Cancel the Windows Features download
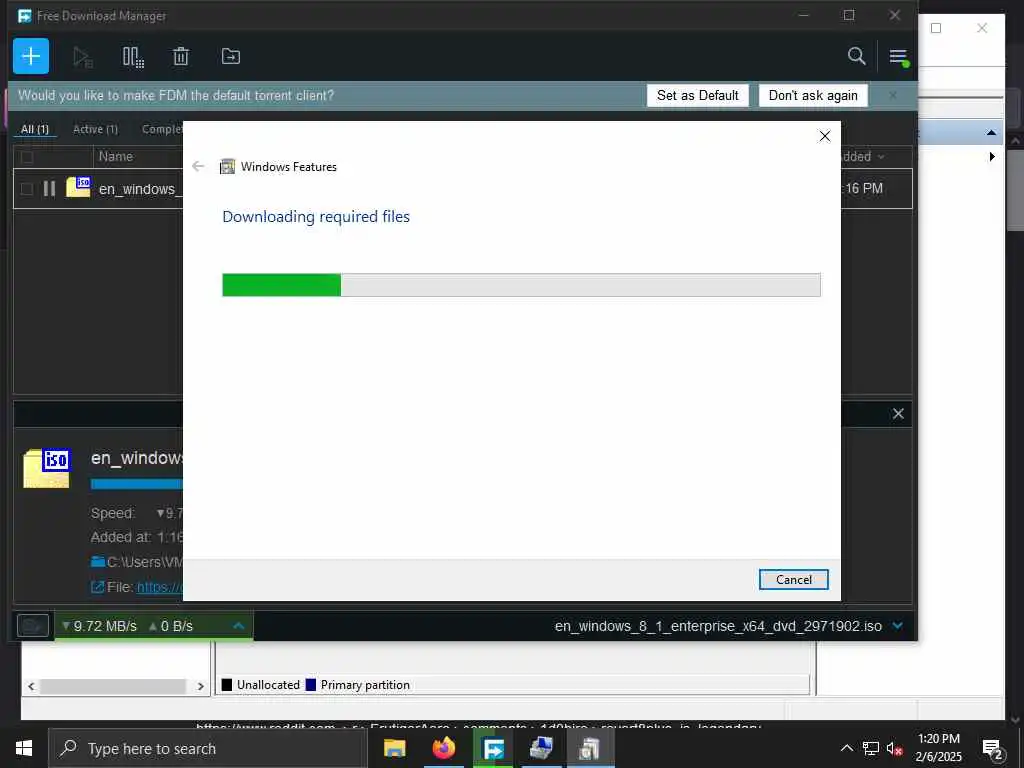This screenshot has height=768, width=1024. point(793,579)
